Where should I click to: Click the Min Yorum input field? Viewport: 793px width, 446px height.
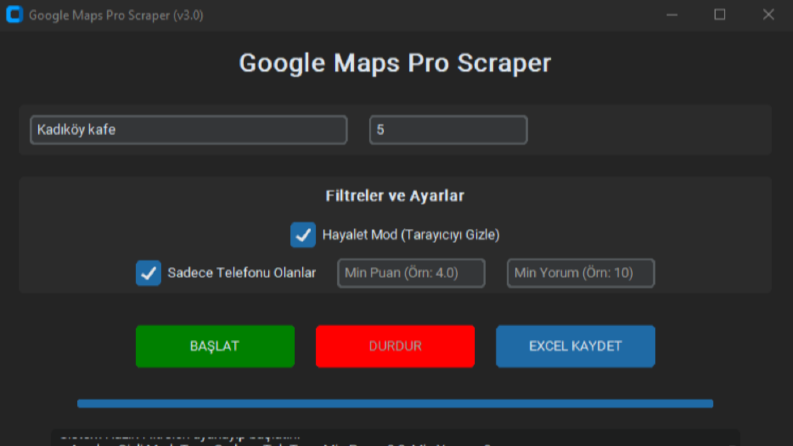pos(581,273)
